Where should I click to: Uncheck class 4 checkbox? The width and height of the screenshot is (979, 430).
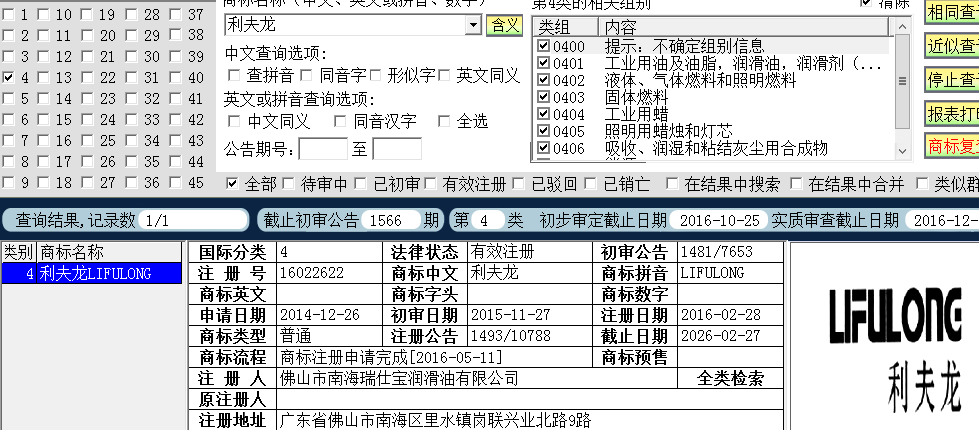click(8, 78)
